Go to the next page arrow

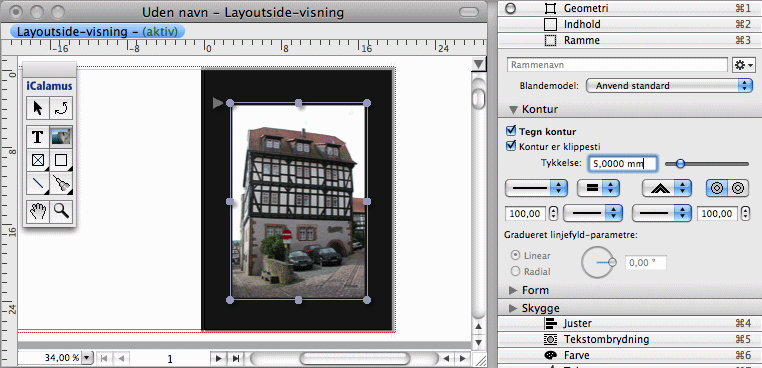click(x=219, y=359)
